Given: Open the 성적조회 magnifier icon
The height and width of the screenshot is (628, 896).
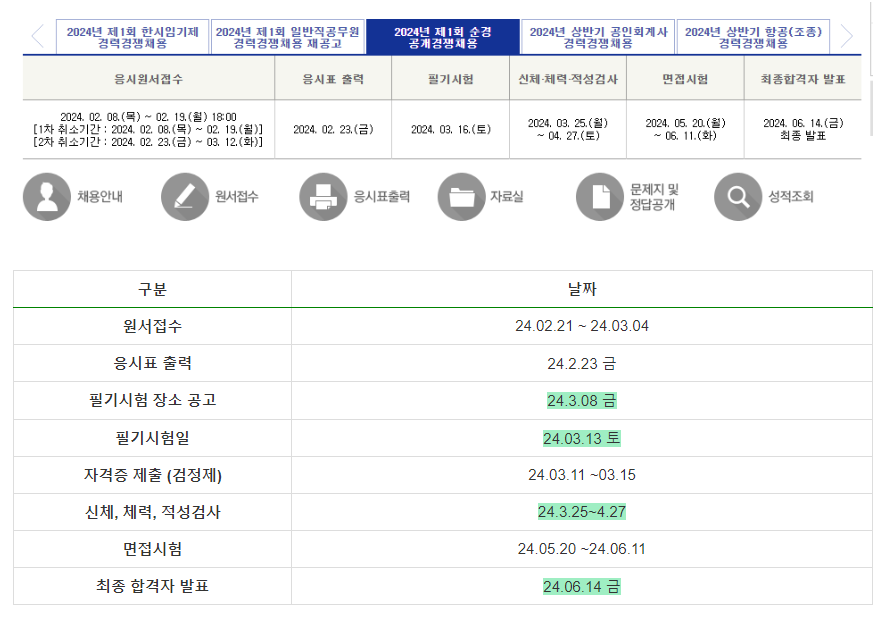Looking at the screenshot, I should (738, 197).
